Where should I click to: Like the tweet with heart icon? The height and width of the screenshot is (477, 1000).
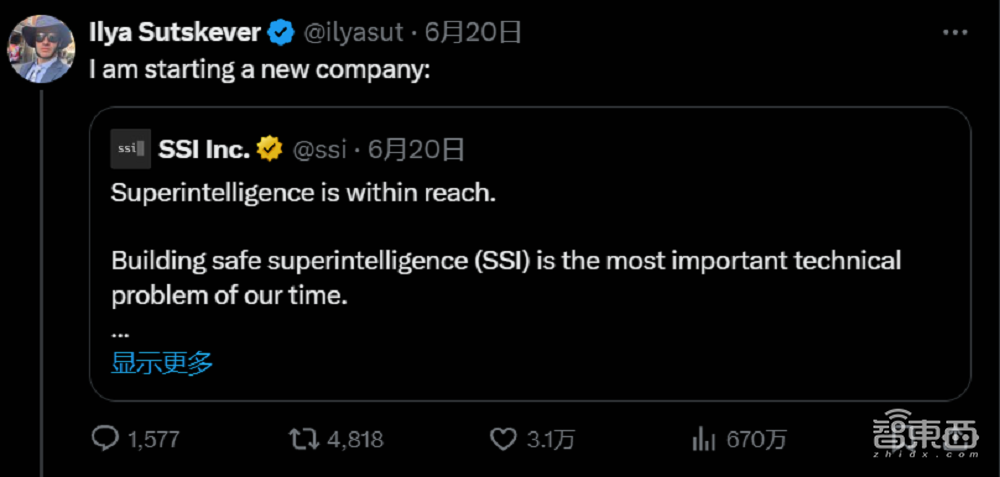(x=502, y=438)
